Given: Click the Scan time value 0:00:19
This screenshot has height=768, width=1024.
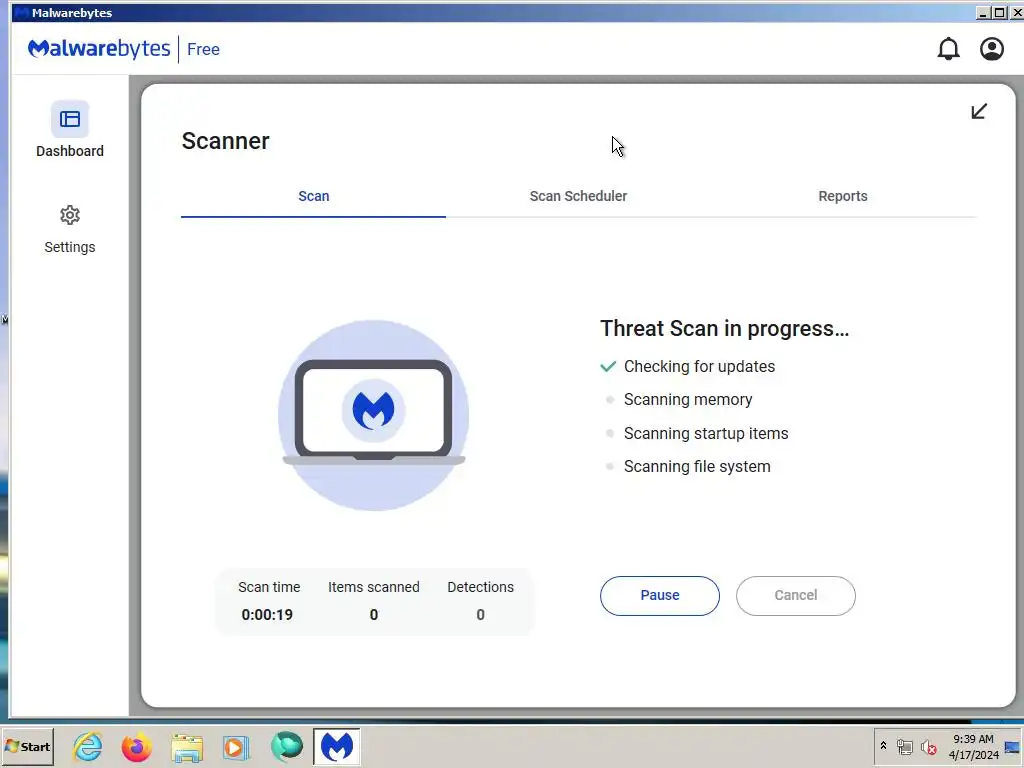Looking at the screenshot, I should click(267, 615).
